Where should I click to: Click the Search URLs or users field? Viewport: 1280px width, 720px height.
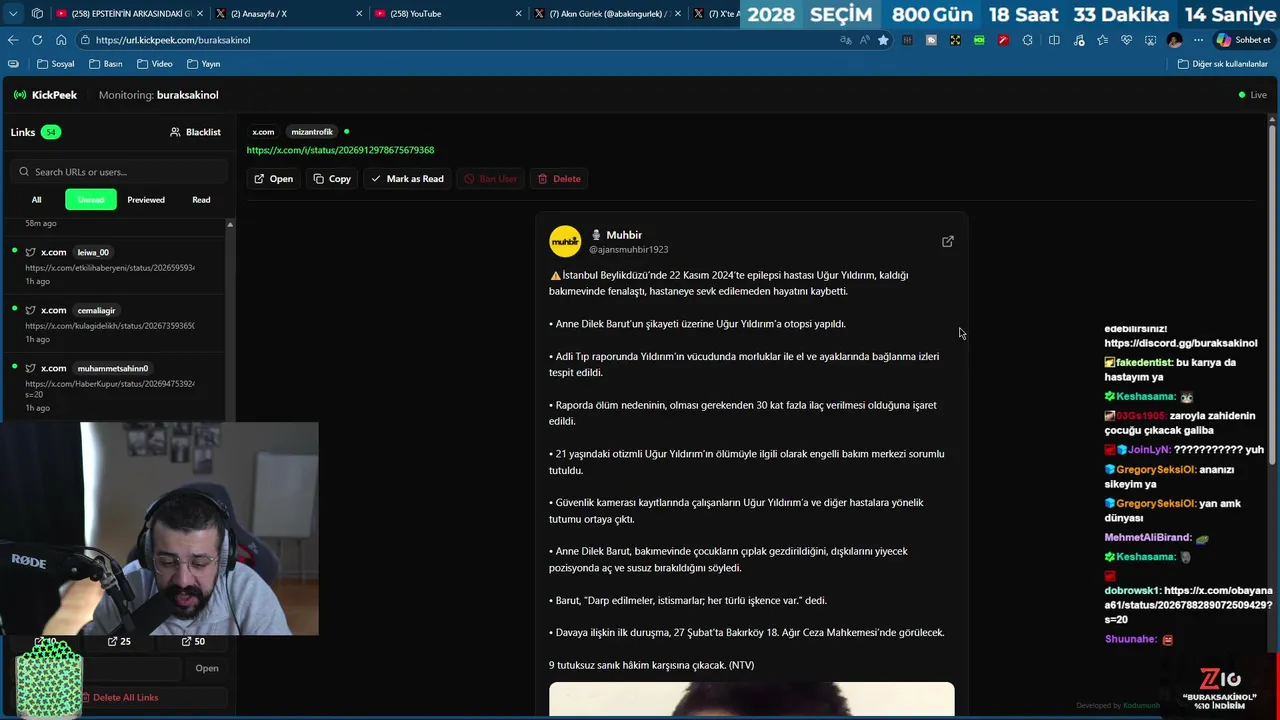tap(121, 172)
